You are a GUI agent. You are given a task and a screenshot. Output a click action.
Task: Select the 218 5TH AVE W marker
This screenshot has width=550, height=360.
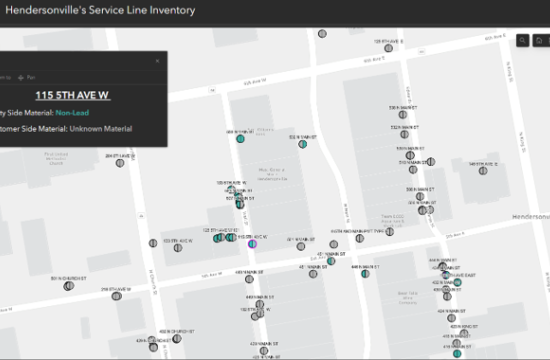(116, 296)
